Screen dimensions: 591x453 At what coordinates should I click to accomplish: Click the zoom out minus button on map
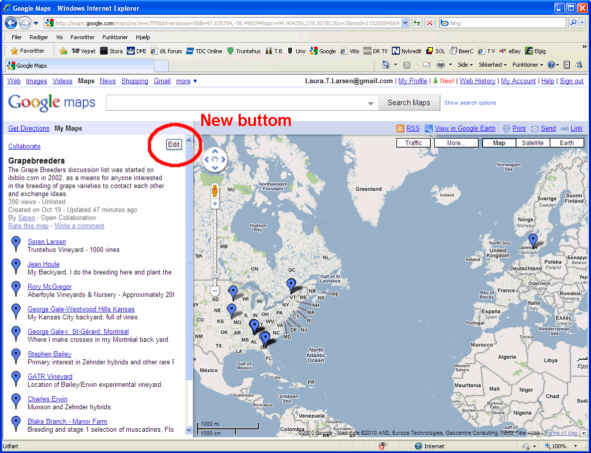(214, 291)
